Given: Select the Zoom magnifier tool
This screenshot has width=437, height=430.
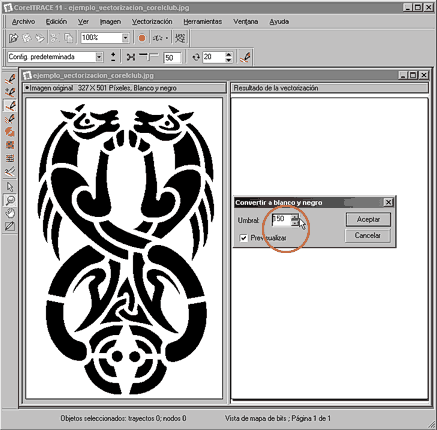Looking at the screenshot, I should click(x=10, y=200).
